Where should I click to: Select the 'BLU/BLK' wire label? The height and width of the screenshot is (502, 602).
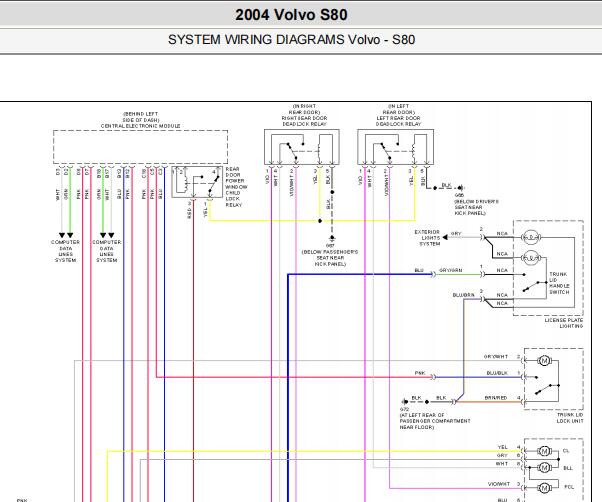(x=497, y=373)
